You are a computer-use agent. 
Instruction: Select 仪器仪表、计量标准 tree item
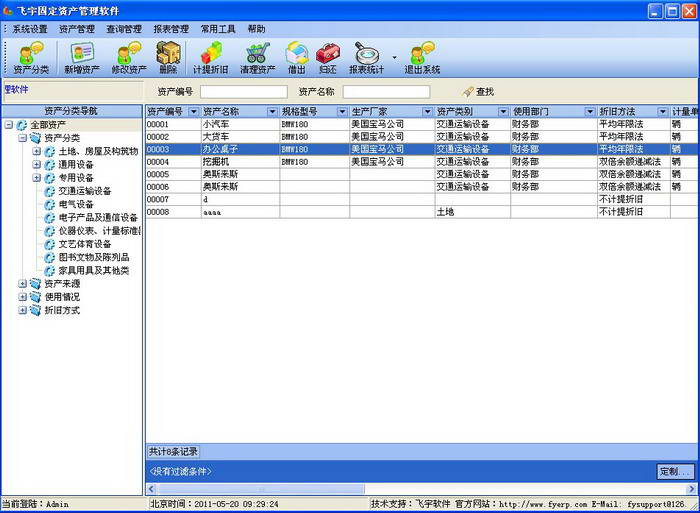tap(100, 231)
